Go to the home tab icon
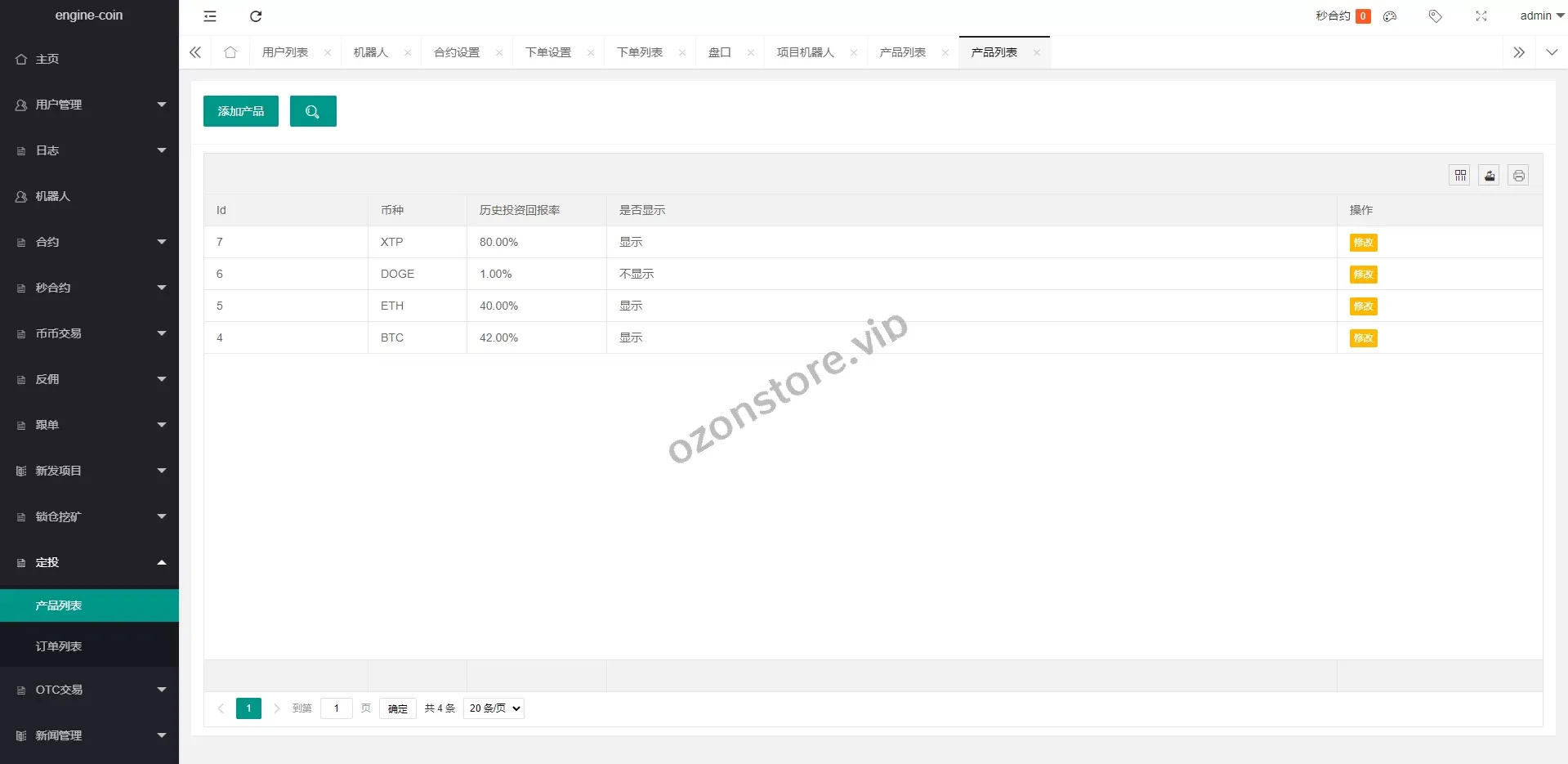The width and height of the screenshot is (1568, 764). click(x=230, y=52)
